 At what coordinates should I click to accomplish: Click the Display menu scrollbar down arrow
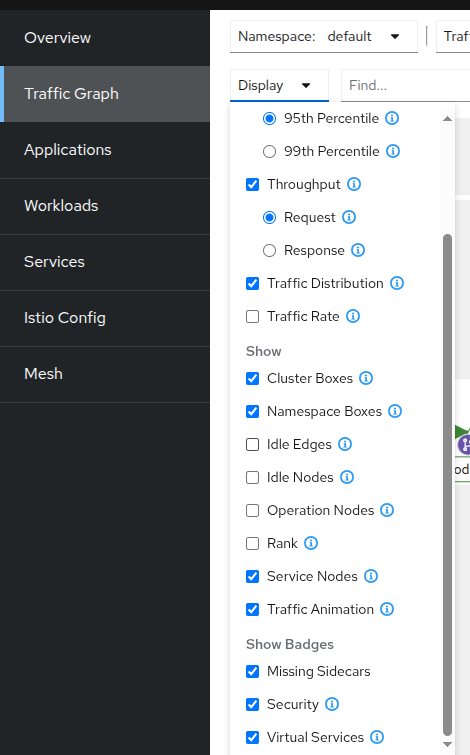(x=447, y=744)
